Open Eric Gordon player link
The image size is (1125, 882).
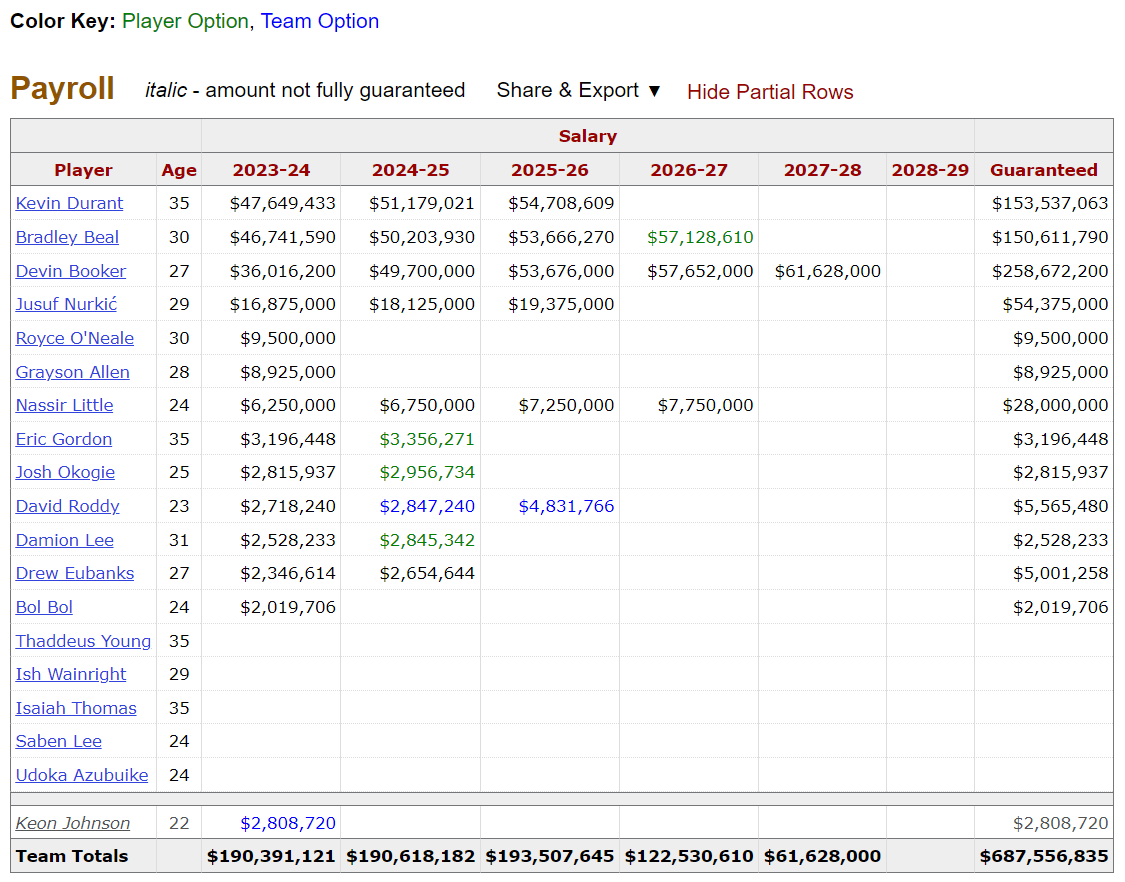[x=63, y=439]
